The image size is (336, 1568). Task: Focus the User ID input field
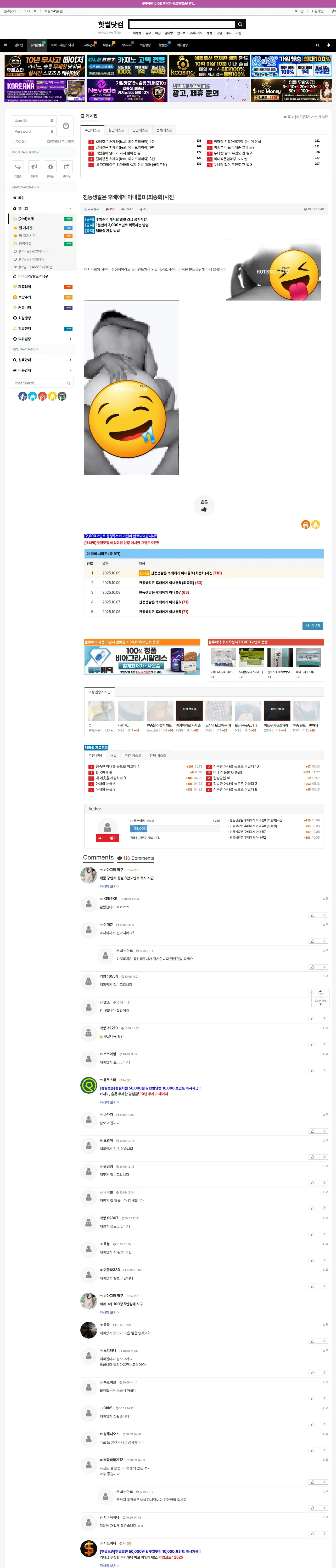(33, 120)
